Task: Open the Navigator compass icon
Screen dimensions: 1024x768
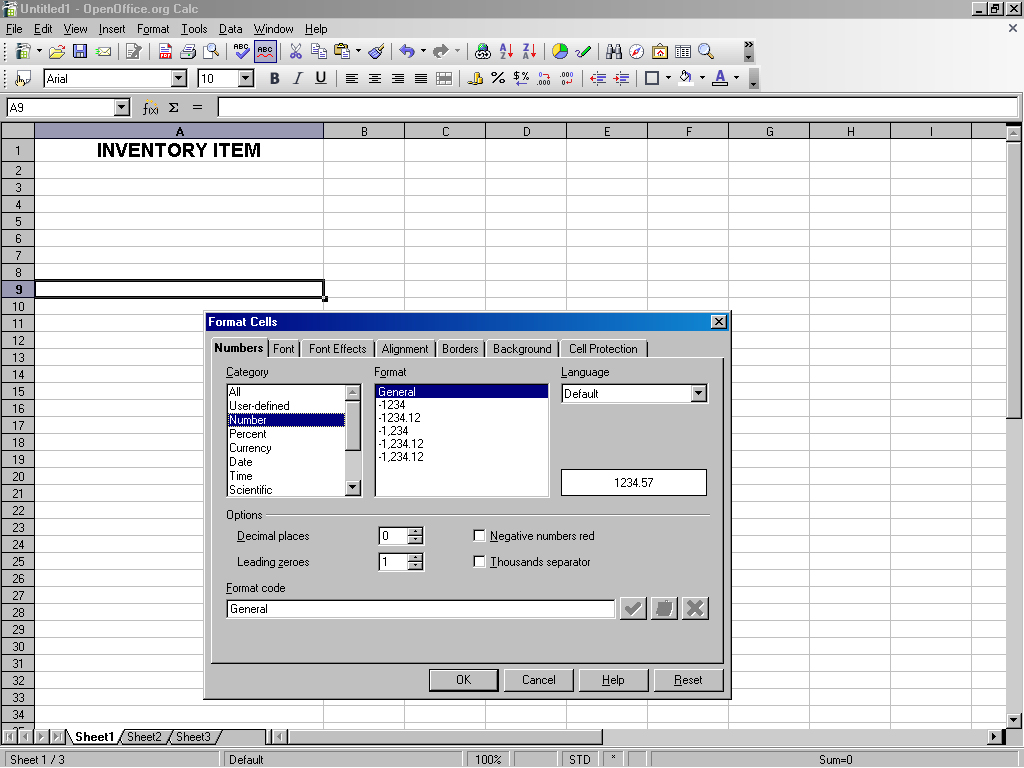Action: [637, 51]
